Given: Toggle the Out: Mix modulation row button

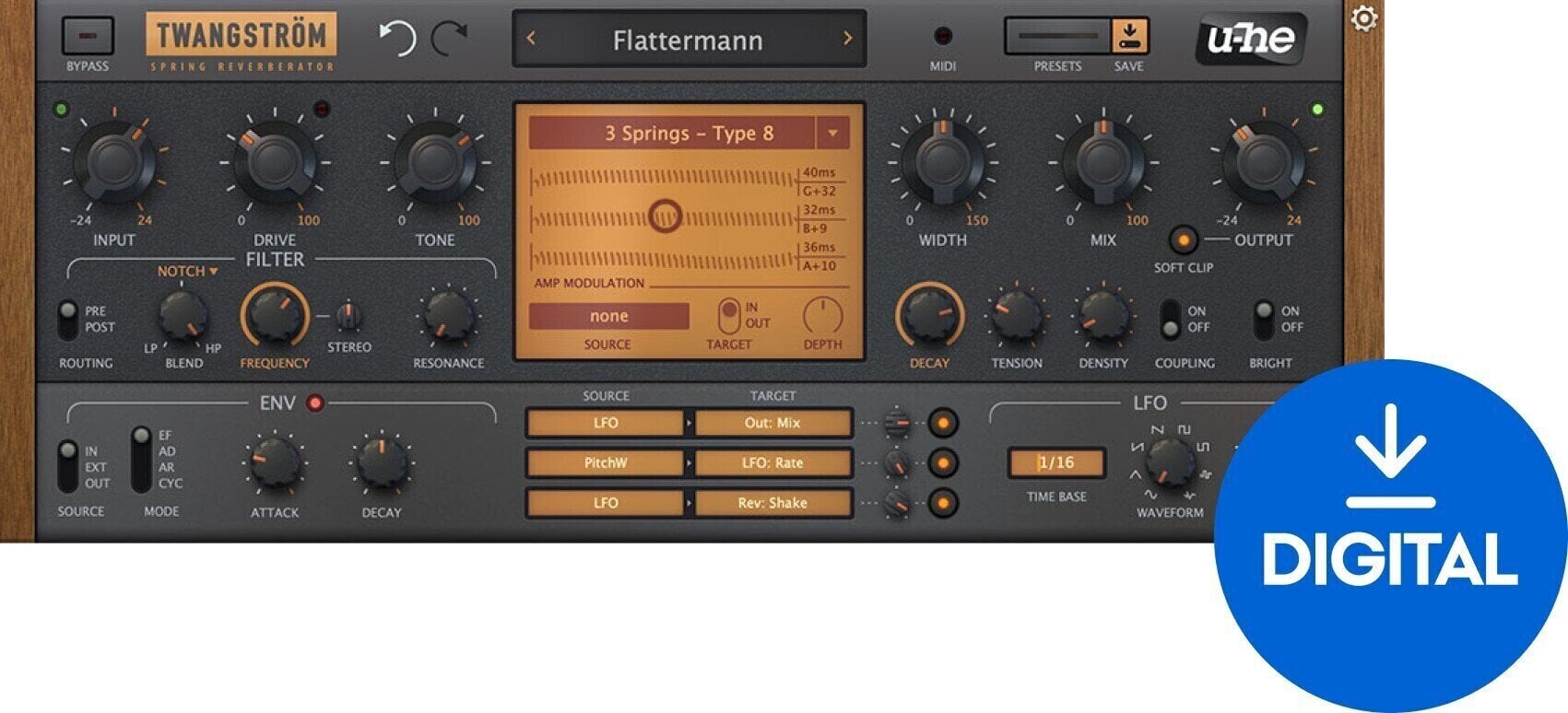Looking at the screenshot, I should pos(942,423).
